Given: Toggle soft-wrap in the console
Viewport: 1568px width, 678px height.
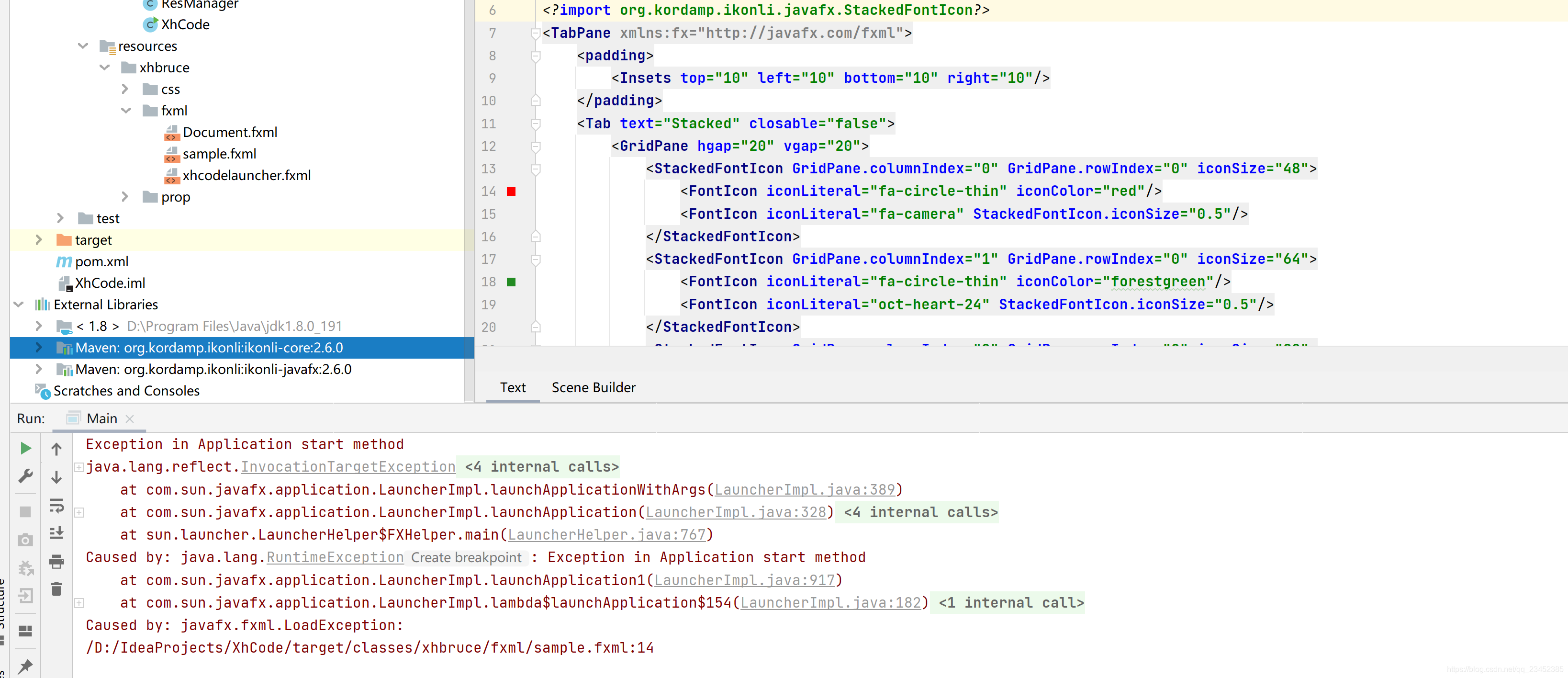Looking at the screenshot, I should [56, 506].
